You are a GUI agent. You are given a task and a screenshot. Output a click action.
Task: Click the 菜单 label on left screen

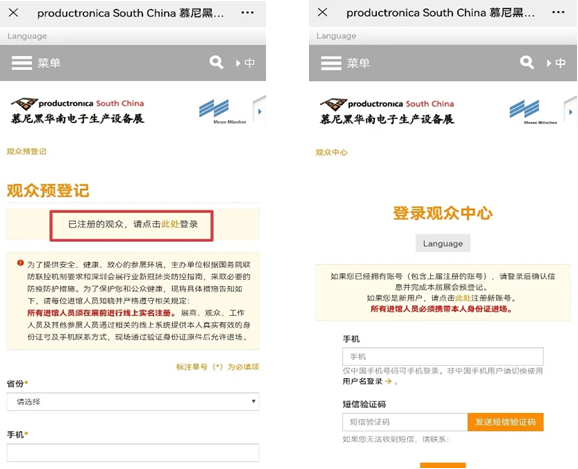click(x=49, y=63)
